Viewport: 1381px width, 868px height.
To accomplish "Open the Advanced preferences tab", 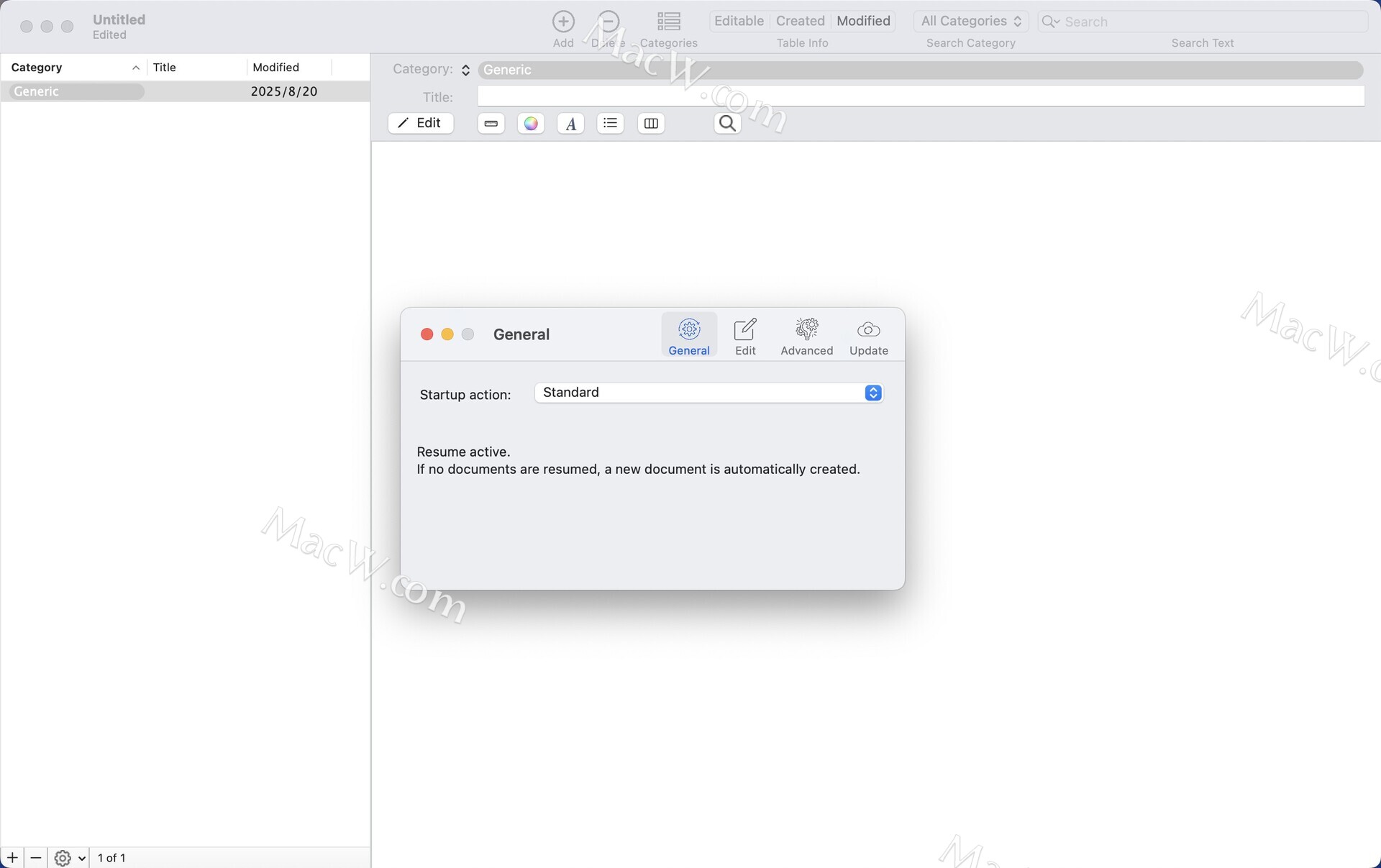I will pyautogui.click(x=806, y=335).
